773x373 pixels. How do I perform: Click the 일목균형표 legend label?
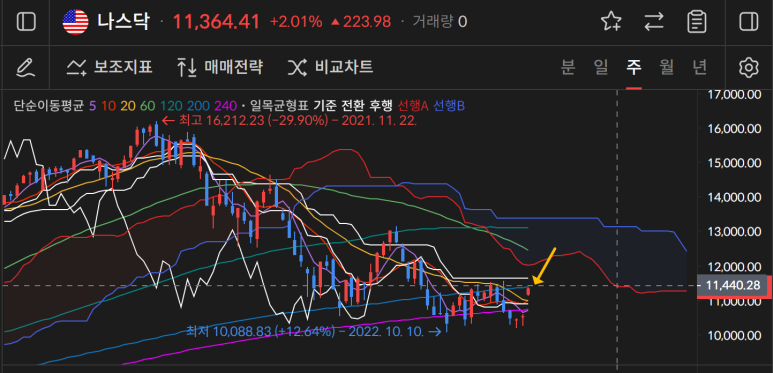(278, 105)
